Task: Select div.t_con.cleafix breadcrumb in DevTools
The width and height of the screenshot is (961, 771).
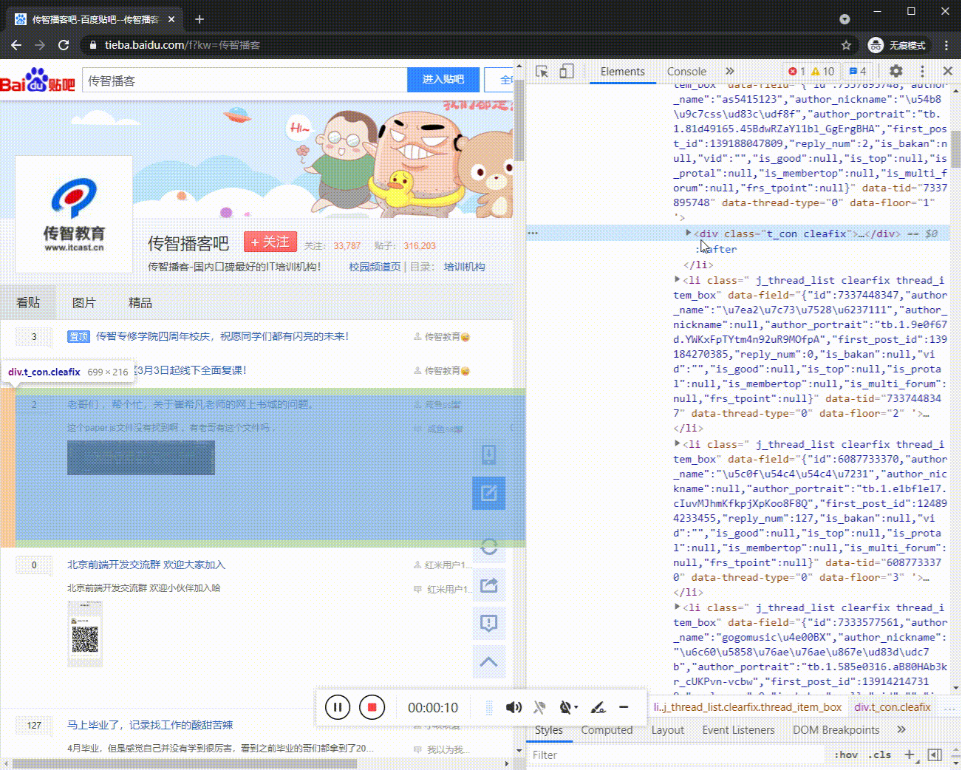Action: [x=892, y=707]
